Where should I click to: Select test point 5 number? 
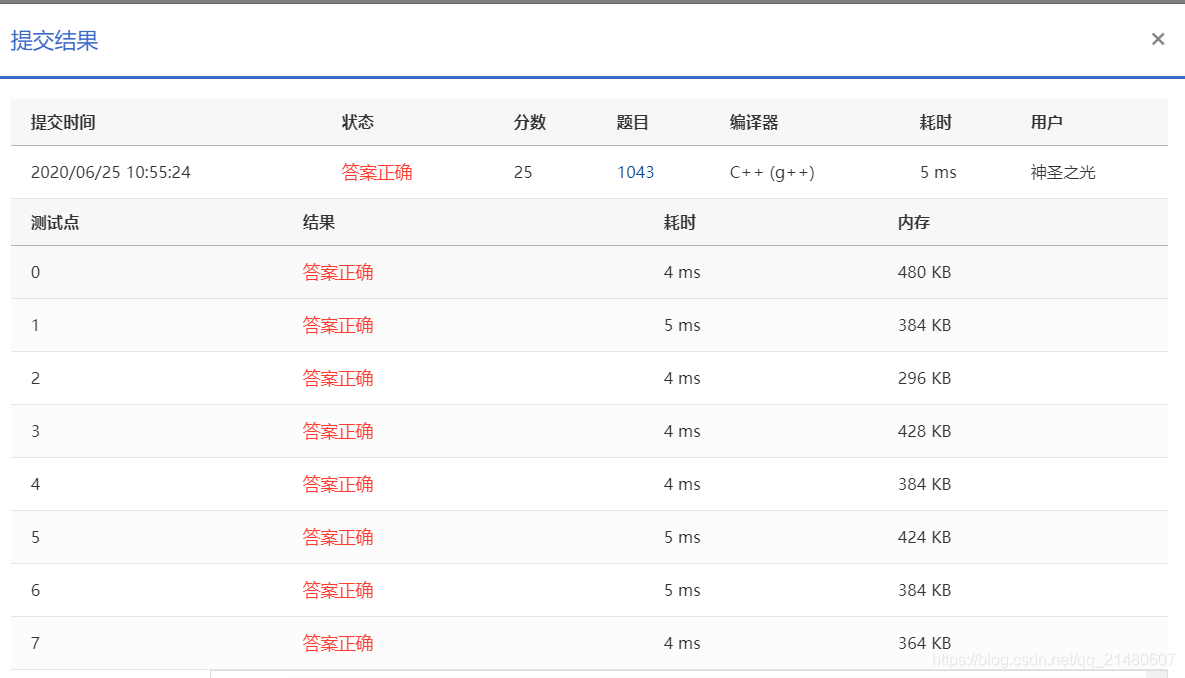[x=36, y=537]
